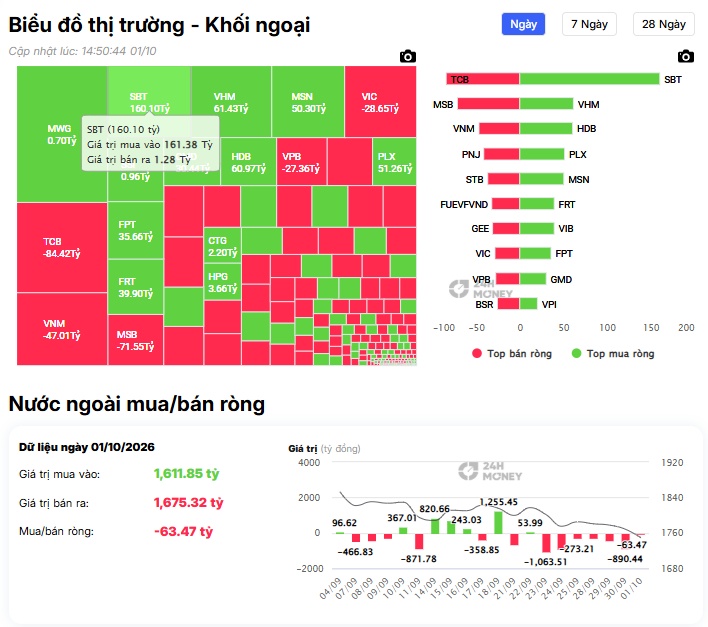The height and width of the screenshot is (627, 708).
Task: Click the green SBT bar in chart
Action: [x=589, y=79]
